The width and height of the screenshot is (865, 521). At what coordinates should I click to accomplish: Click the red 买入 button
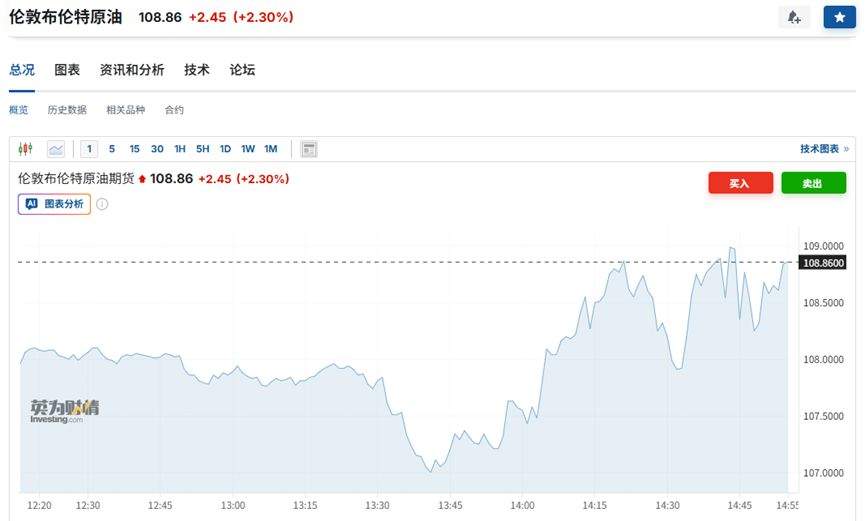(740, 183)
